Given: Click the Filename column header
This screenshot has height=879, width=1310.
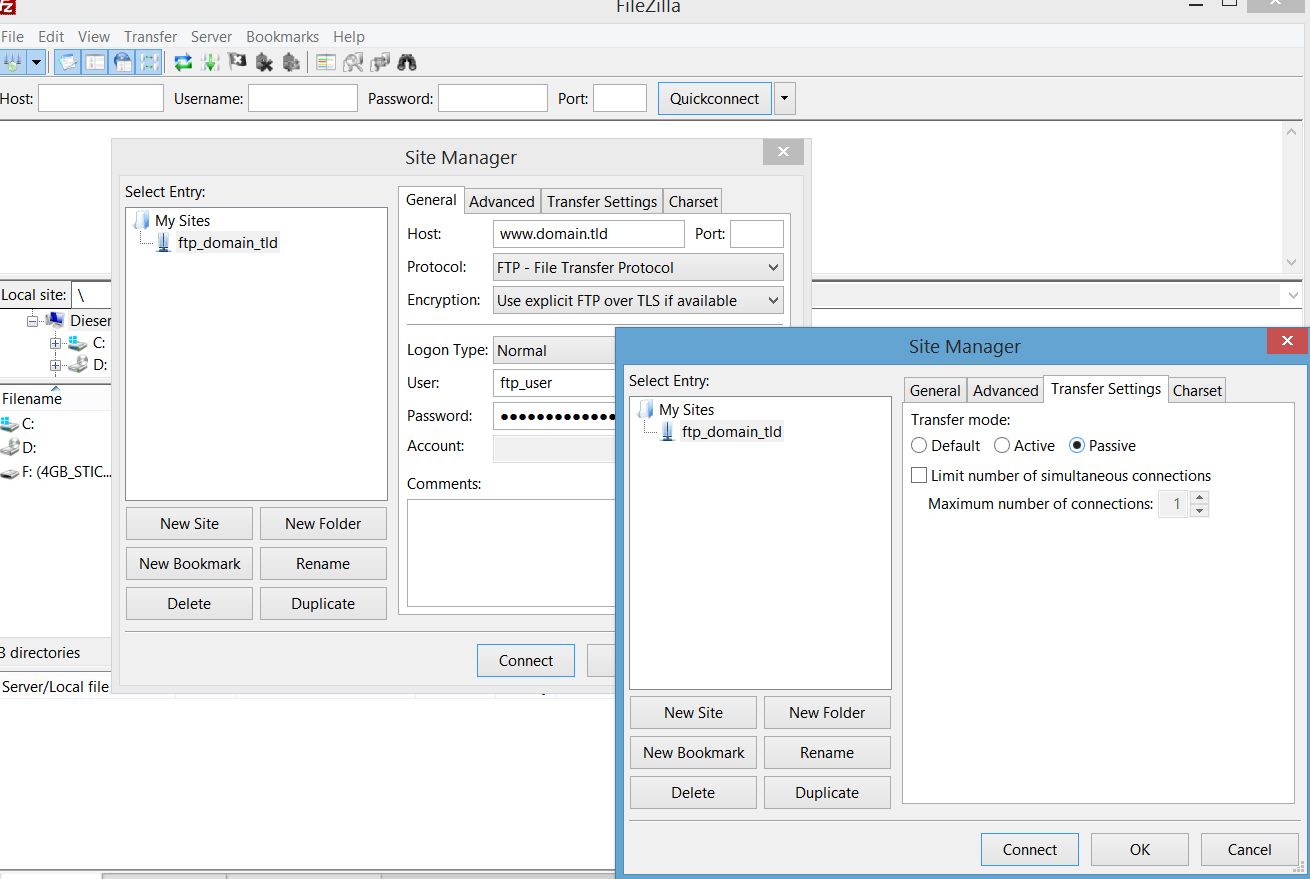Looking at the screenshot, I should [55, 398].
